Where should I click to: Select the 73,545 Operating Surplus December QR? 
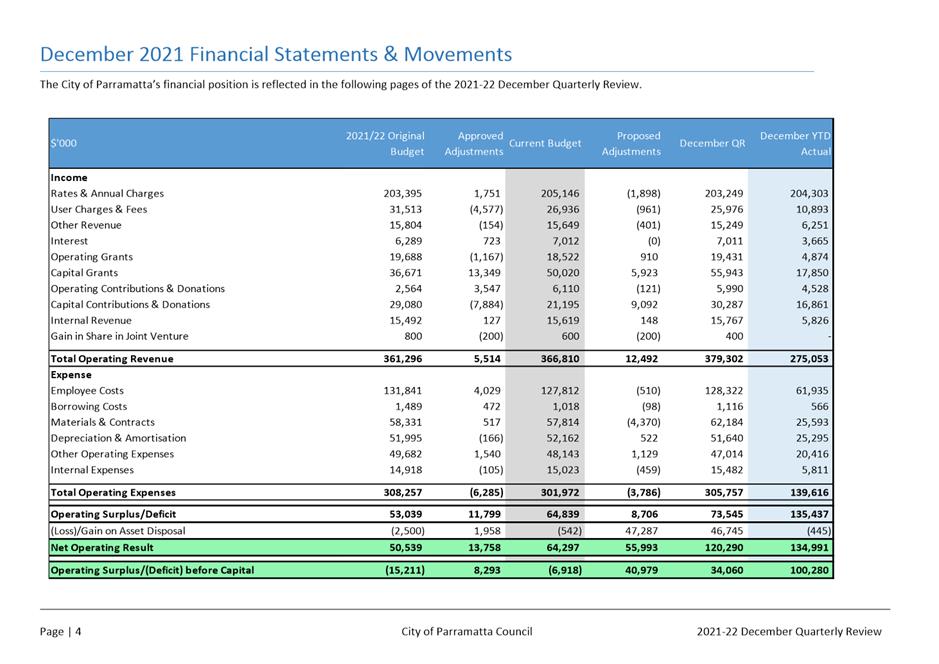point(726,514)
